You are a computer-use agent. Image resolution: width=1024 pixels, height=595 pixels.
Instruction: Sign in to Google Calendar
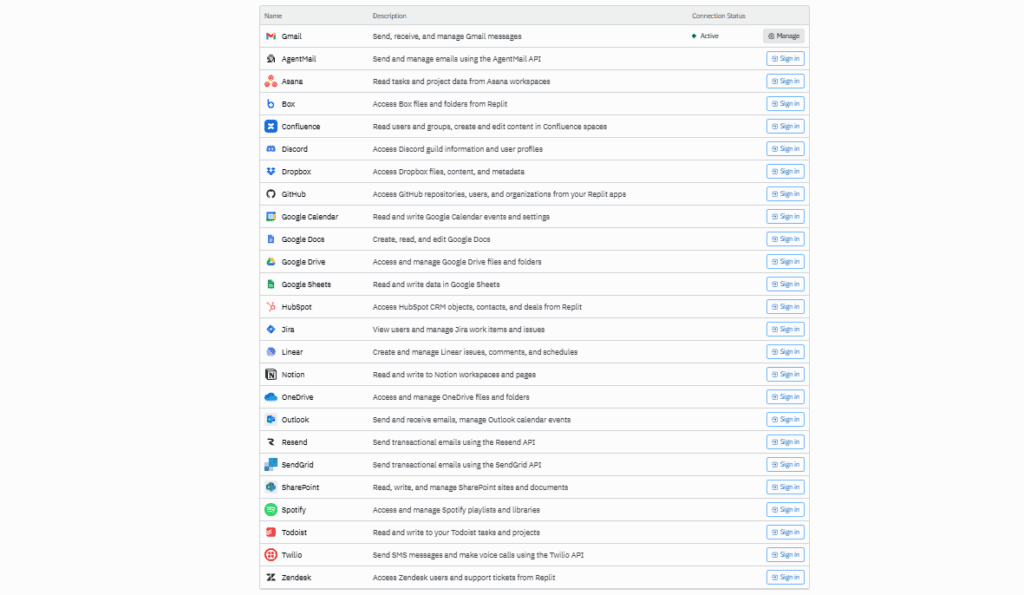click(785, 217)
